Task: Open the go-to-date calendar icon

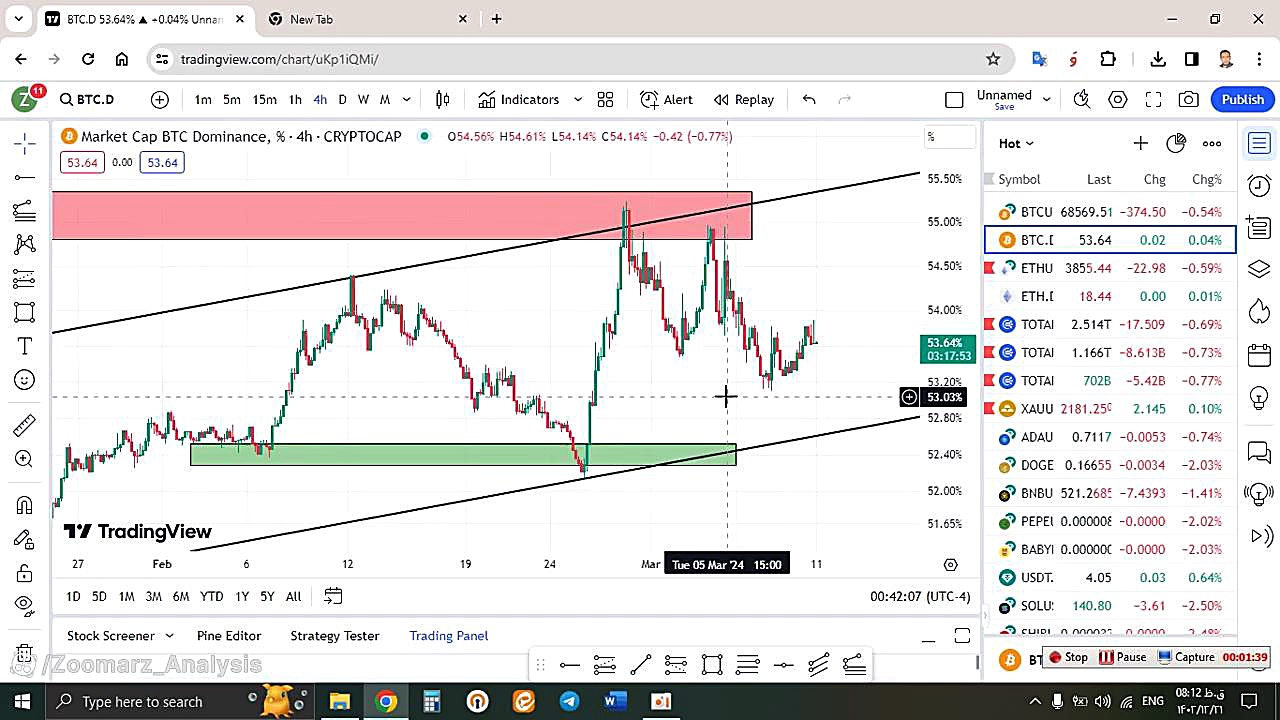Action: click(x=333, y=596)
